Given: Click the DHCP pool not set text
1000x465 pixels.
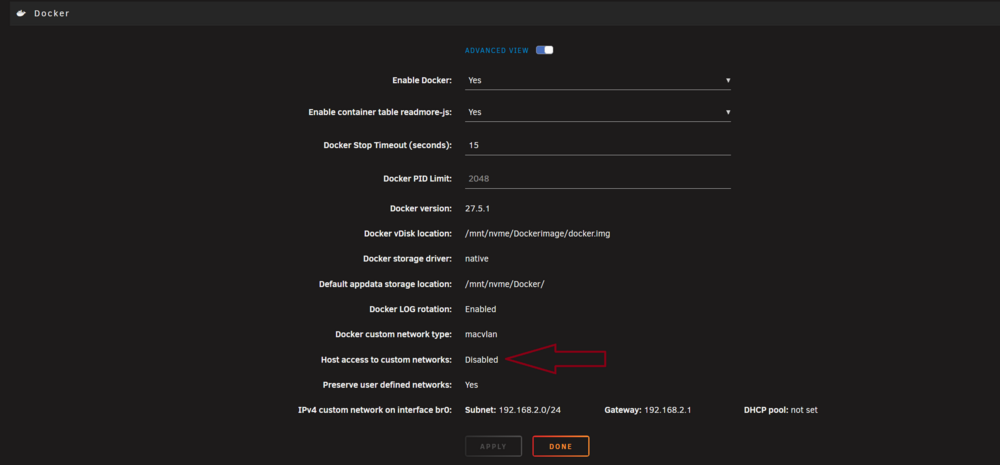Looking at the screenshot, I should [x=804, y=410].
